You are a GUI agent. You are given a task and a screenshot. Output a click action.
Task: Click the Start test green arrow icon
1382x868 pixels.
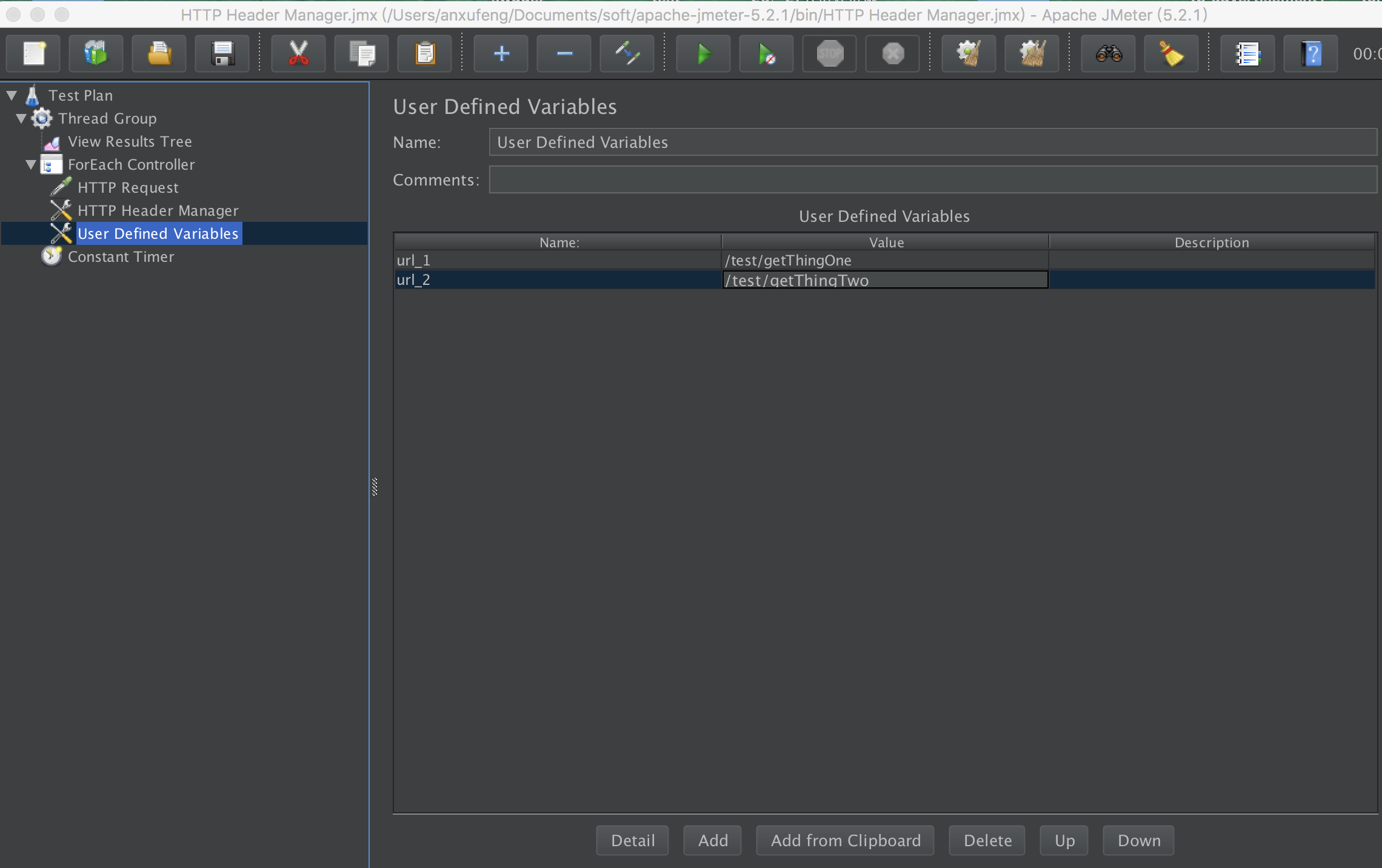click(703, 54)
